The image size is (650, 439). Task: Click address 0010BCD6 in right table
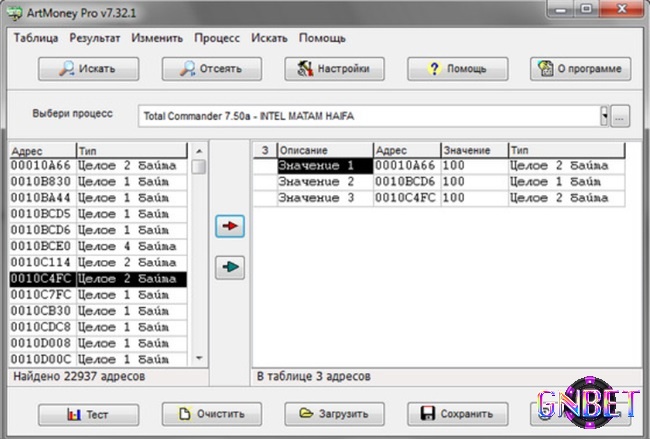(x=407, y=182)
